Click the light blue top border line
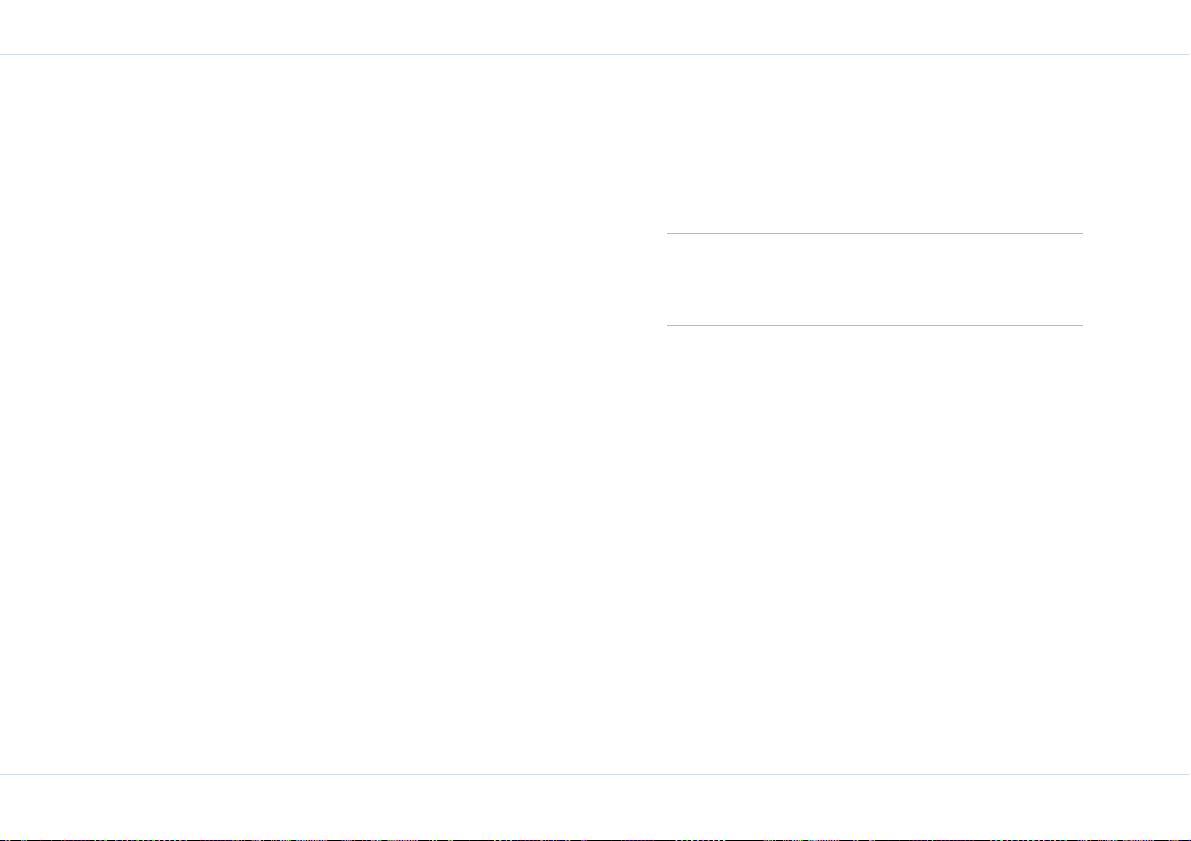 tap(596, 55)
